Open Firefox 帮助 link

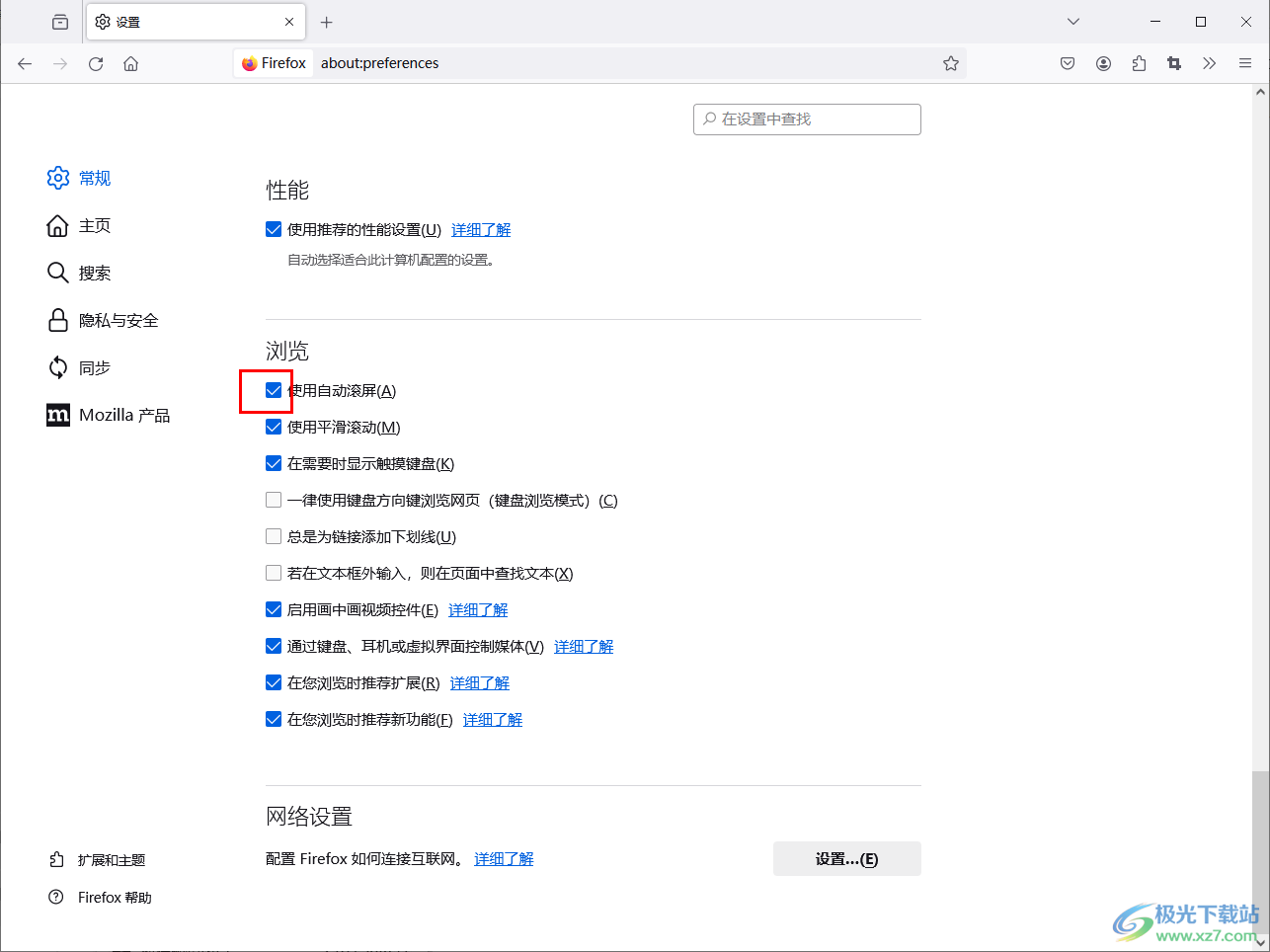[101, 898]
